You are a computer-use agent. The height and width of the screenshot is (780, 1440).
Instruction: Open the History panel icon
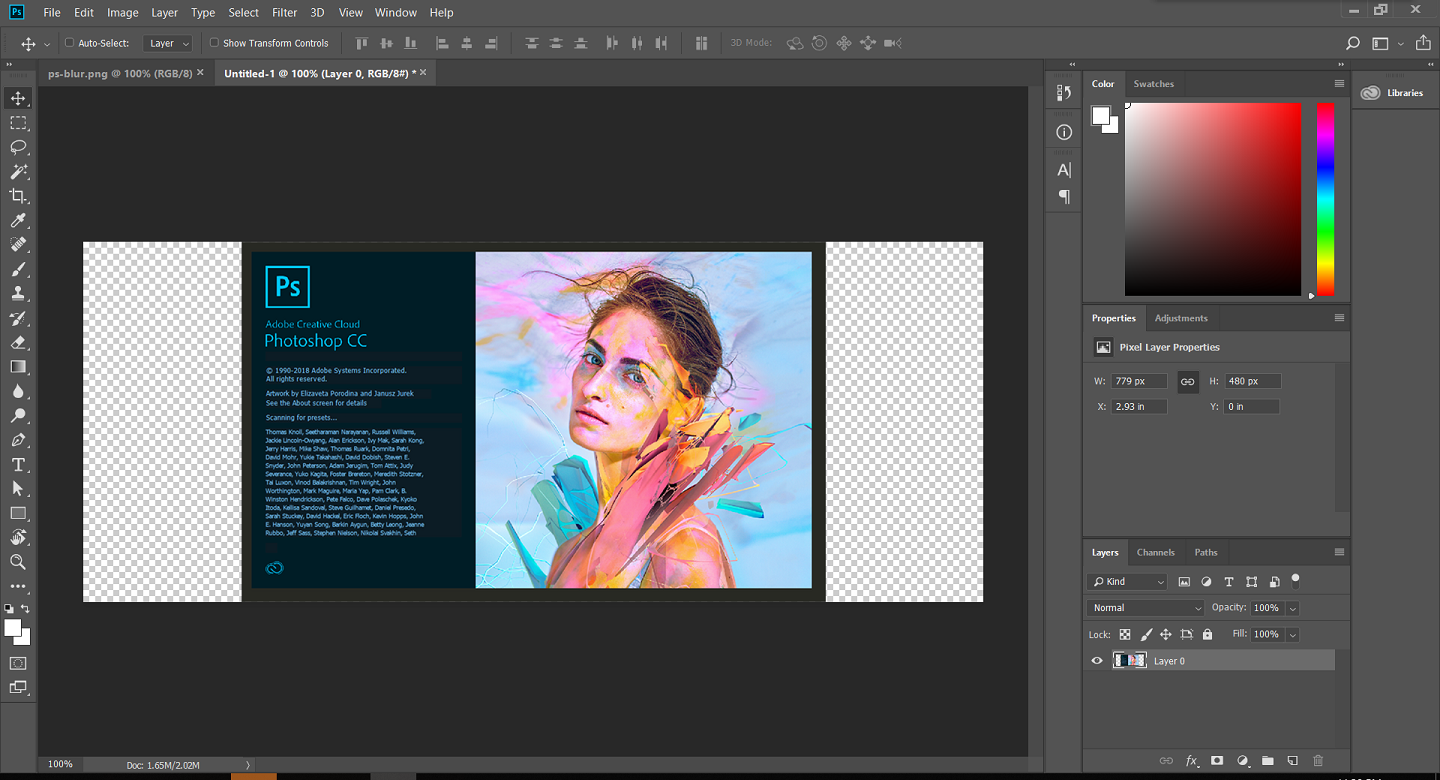pos(1064,93)
